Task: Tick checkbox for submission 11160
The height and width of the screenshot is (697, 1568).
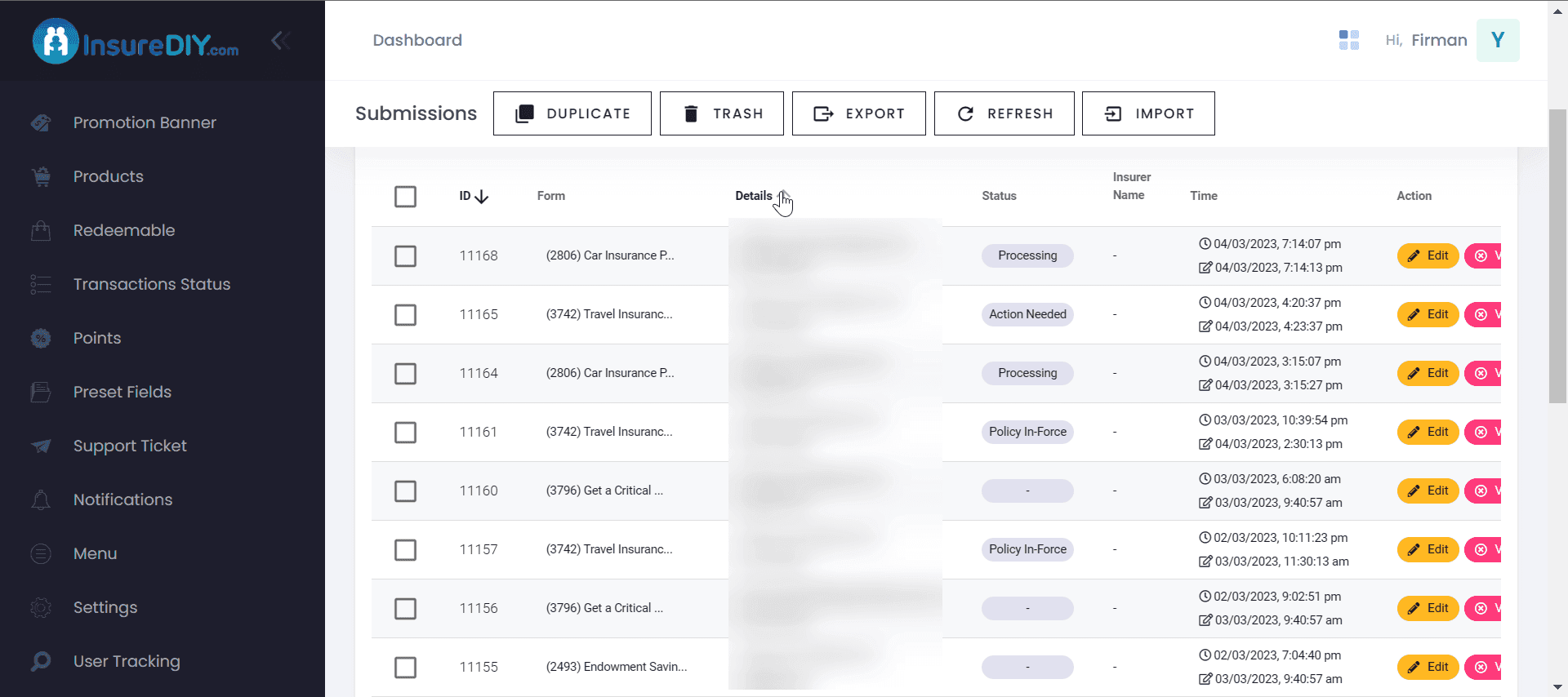Action: (405, 491)
